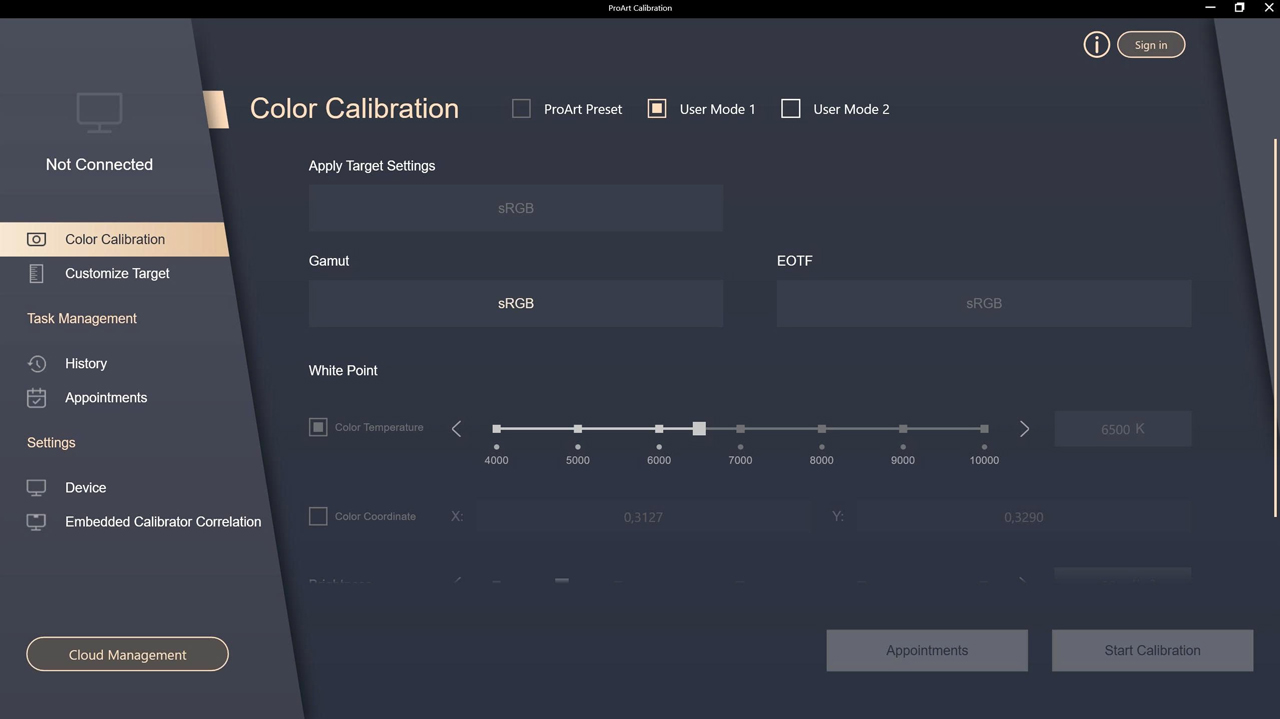Click the Appointments calendar icon
Viewport: 1280px width, 719px height.
[36, 398]
